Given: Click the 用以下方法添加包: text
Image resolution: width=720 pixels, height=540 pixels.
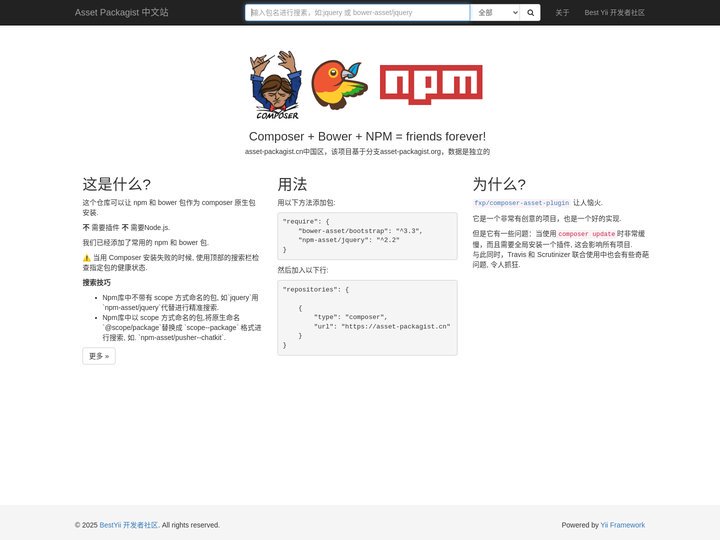Looking at the screenshot, I should (x=306, y=202).
